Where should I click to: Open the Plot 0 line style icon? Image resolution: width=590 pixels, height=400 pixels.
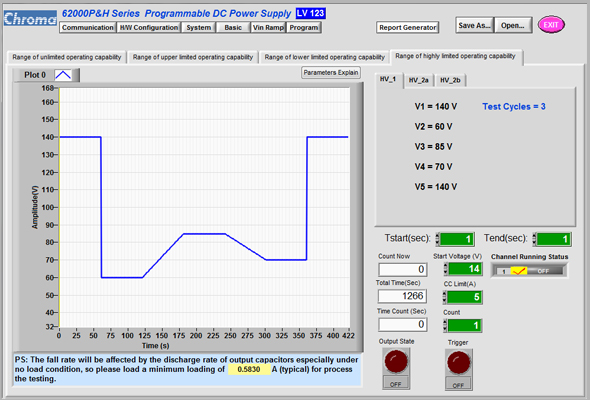(x=63, y=75)
